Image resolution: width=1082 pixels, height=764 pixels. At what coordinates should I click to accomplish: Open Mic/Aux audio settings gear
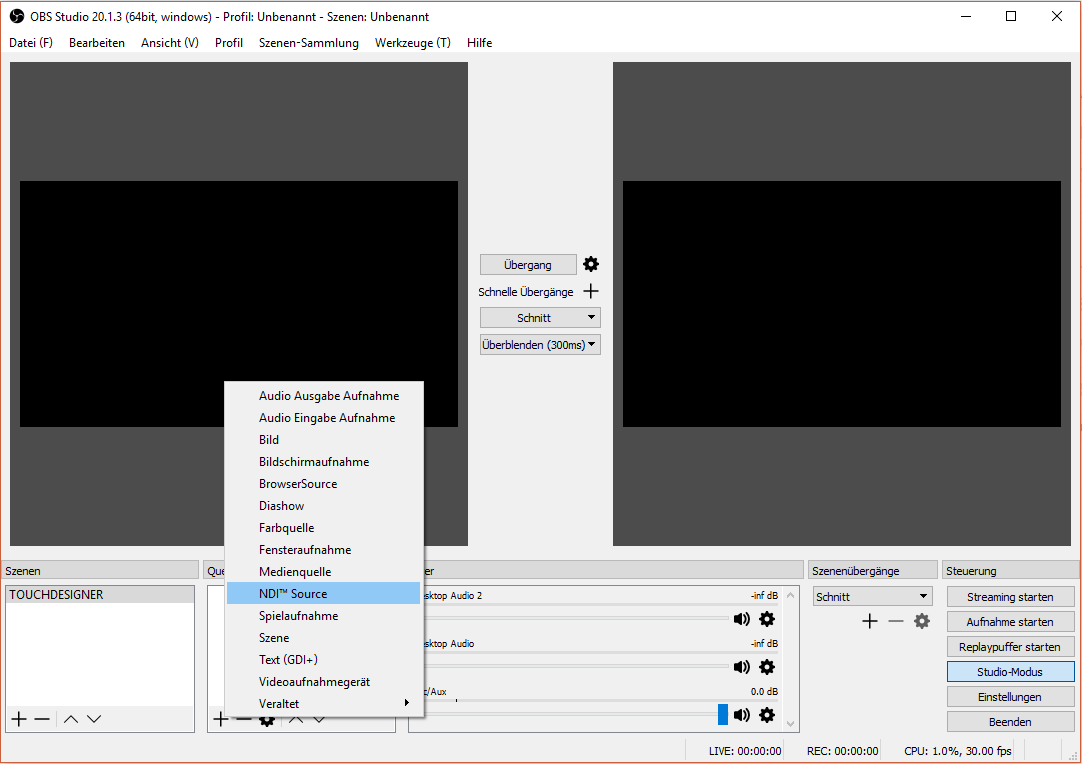click(767, 715)
